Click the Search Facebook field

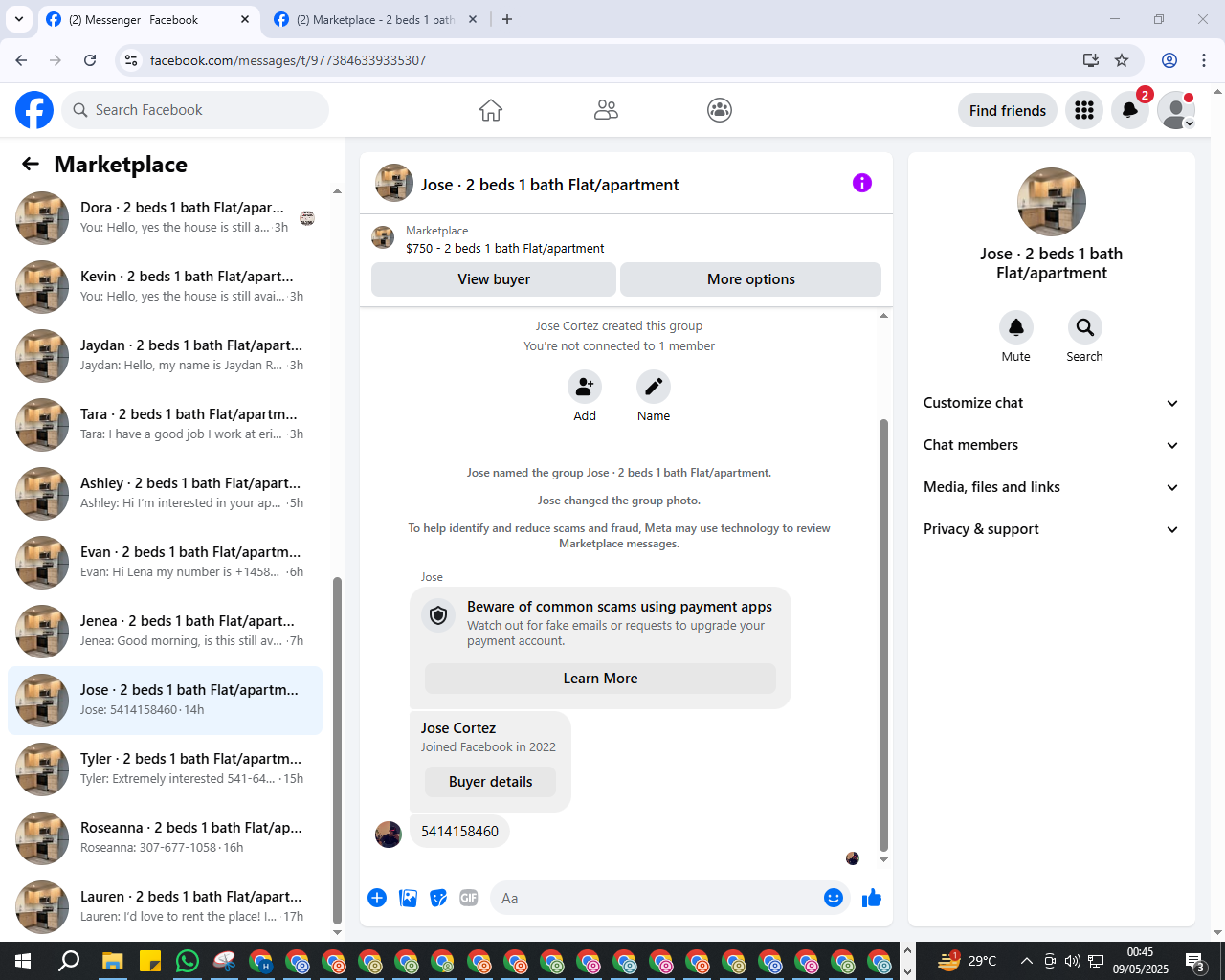point(195,110)
